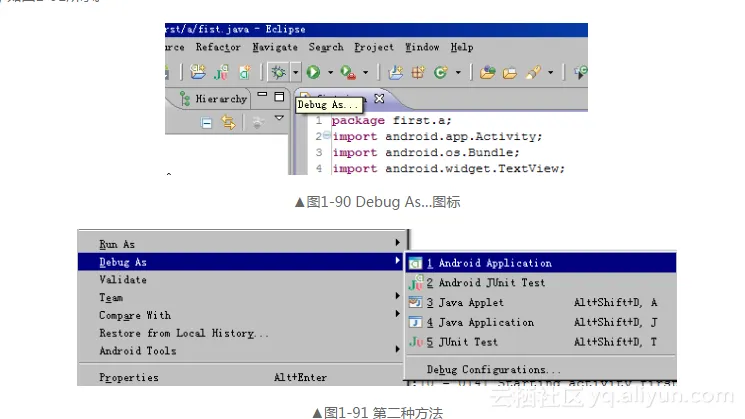Expand the Run As submenu
Screen dimensions: 745x419
pyautogui.click(x=240, y=244)
